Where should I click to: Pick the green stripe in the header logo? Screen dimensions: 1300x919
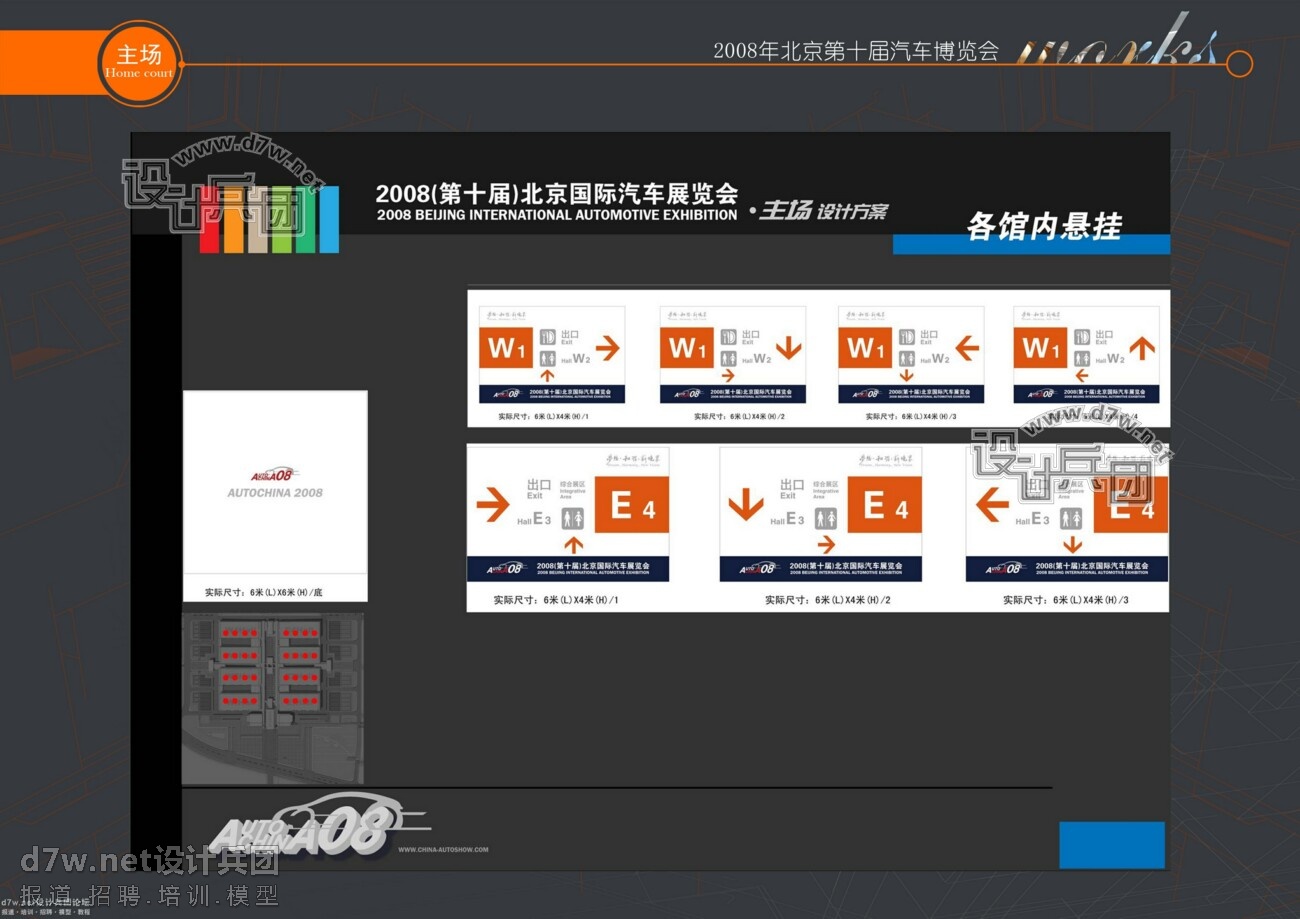(x=282, y=220)
